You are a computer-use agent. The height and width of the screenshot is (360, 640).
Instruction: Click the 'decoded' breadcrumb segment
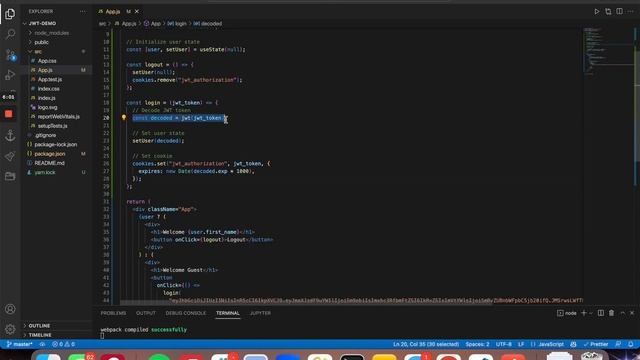coord(208,24)
